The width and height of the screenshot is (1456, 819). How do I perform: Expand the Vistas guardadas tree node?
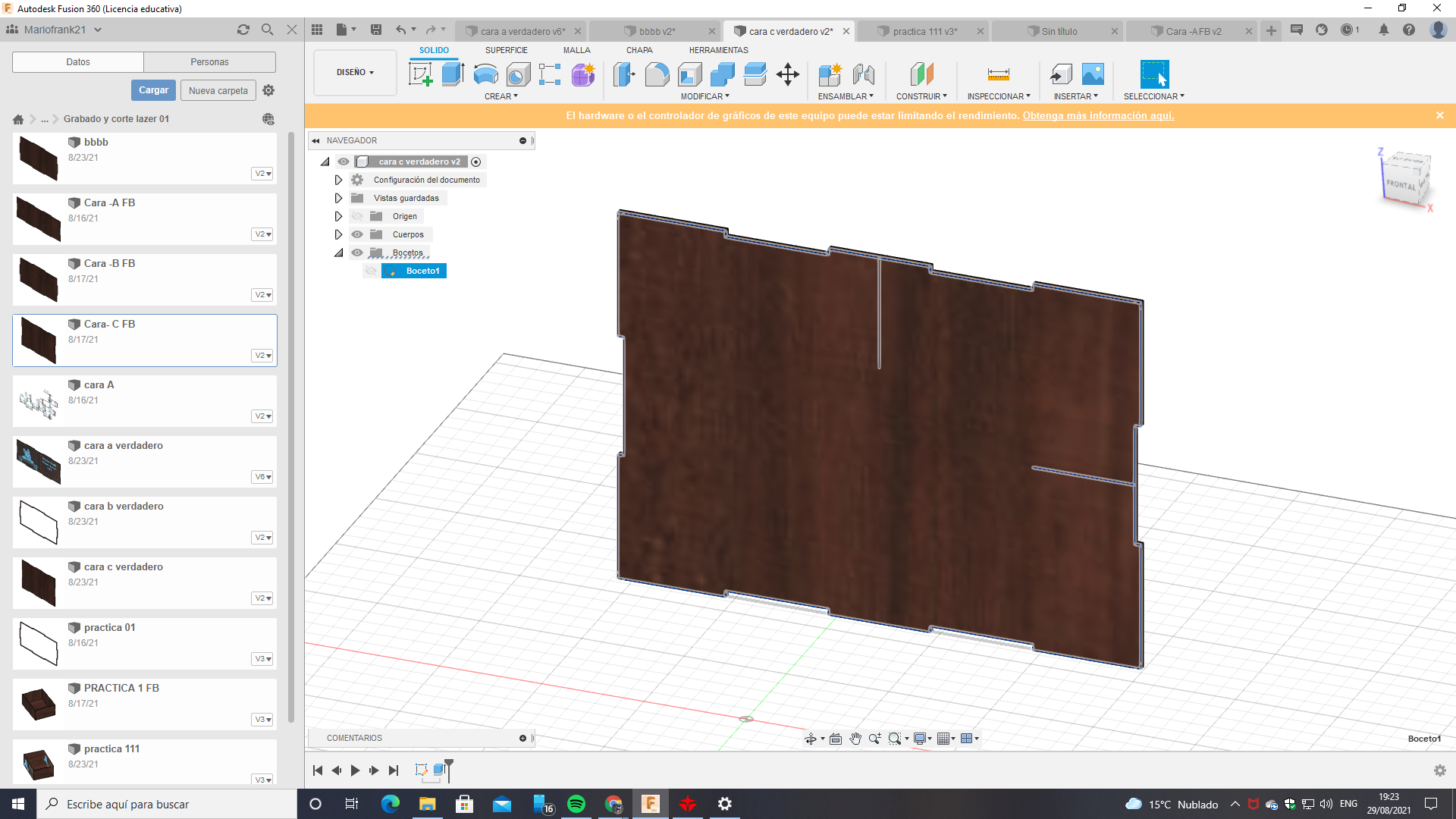(x=339, y=198)
